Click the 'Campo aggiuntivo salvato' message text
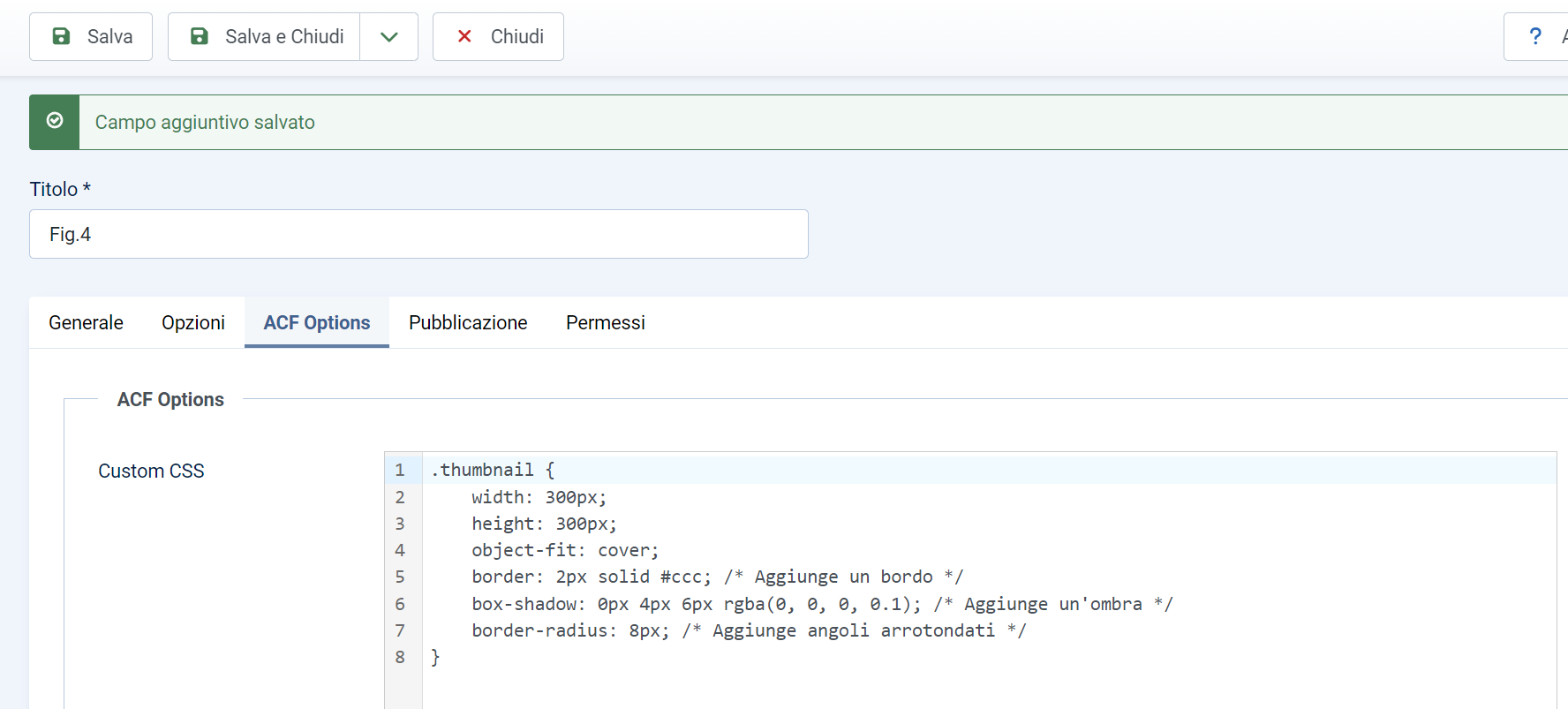 point(205,122)
